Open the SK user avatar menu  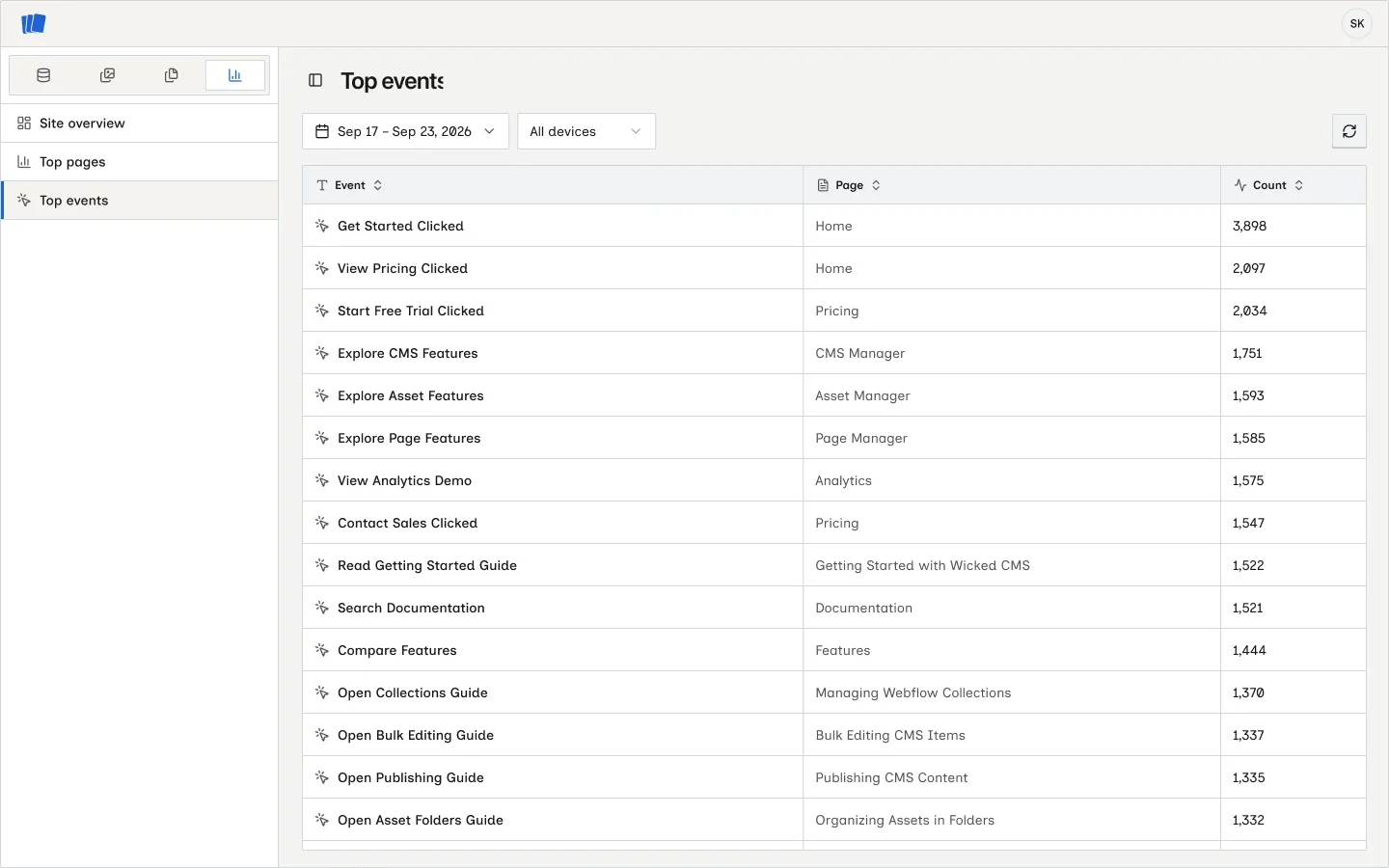pos(1357,24)
